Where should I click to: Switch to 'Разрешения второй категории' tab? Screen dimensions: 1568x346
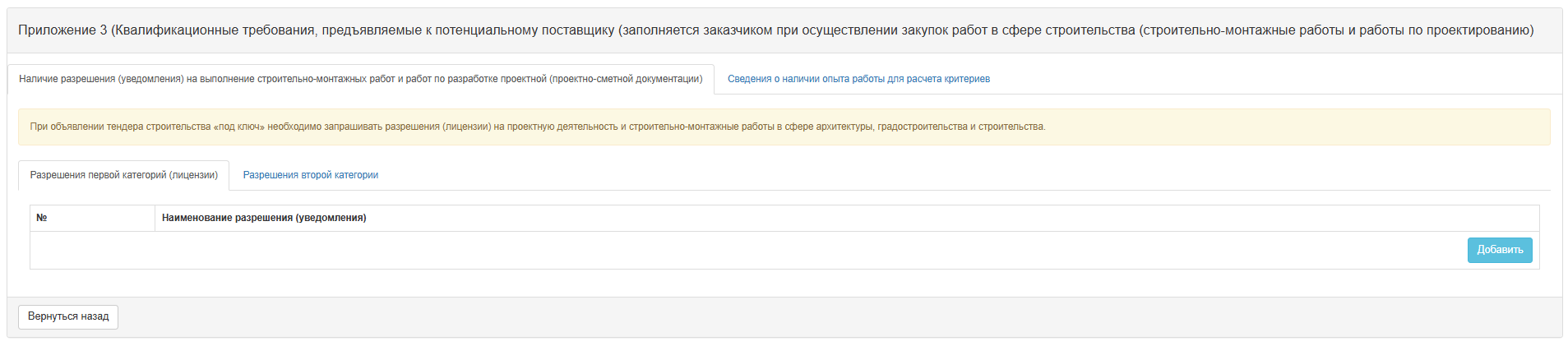(310, 175)
